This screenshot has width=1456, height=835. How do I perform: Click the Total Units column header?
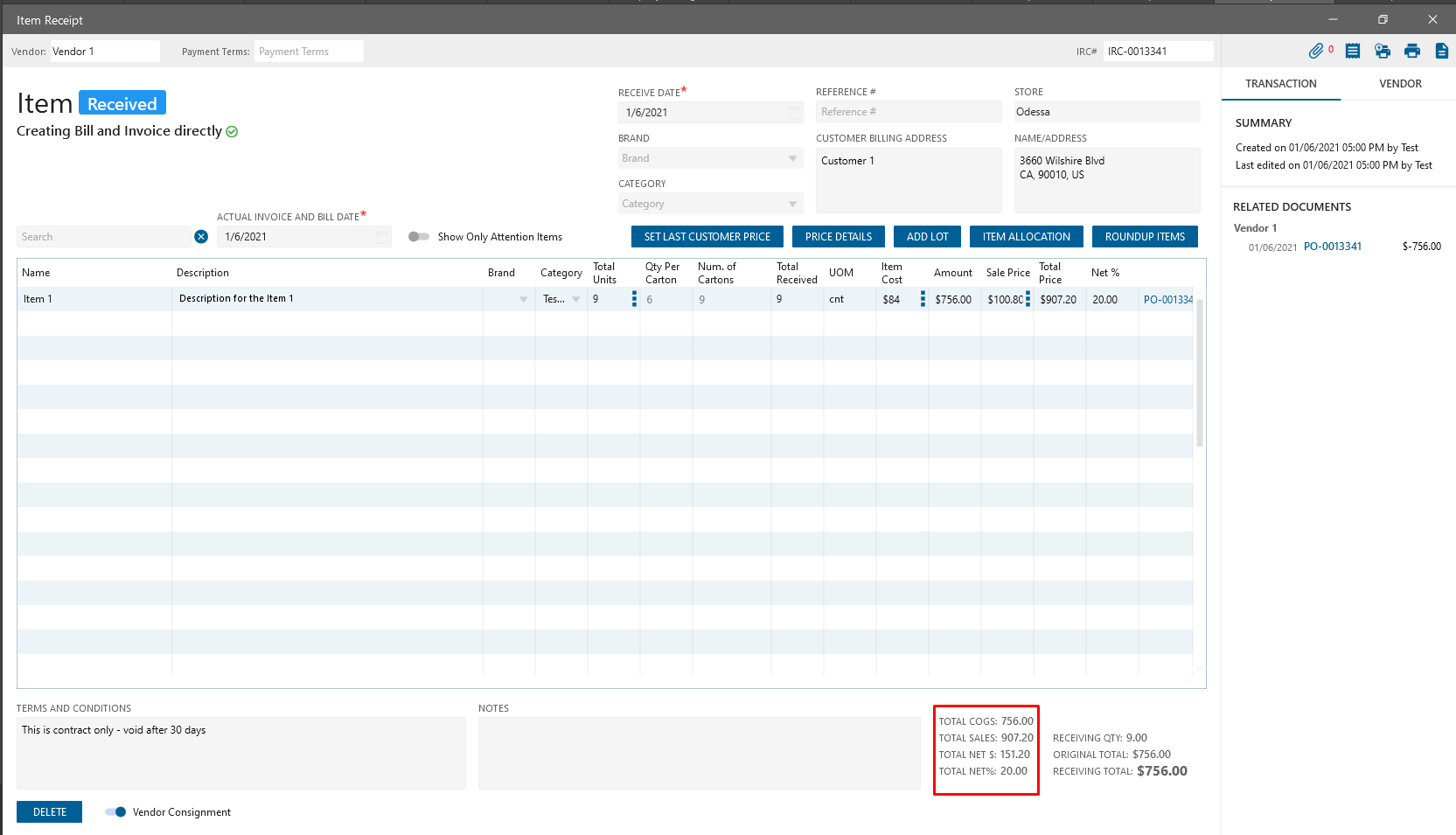(604, 273)
